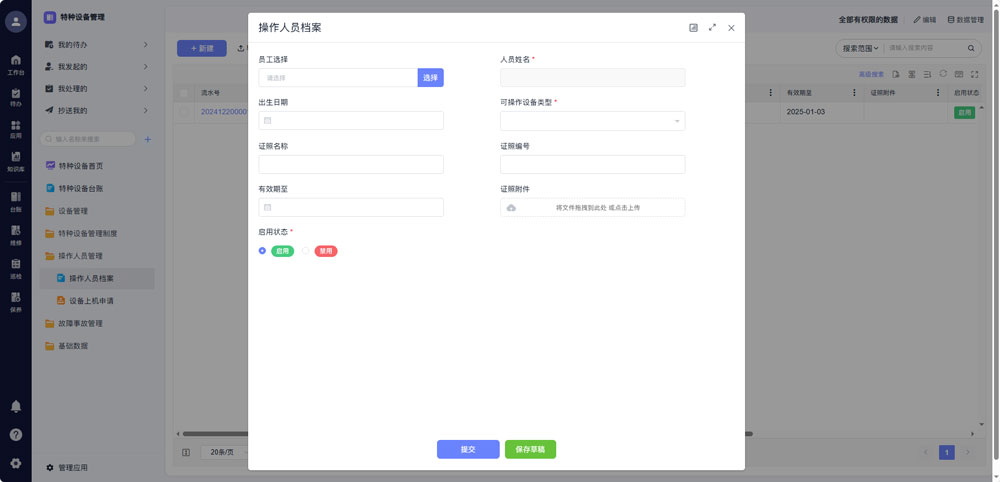Click the calendar icon in 出生日期 field
This screenshot has height=482, width=1000.
point(267,121)
